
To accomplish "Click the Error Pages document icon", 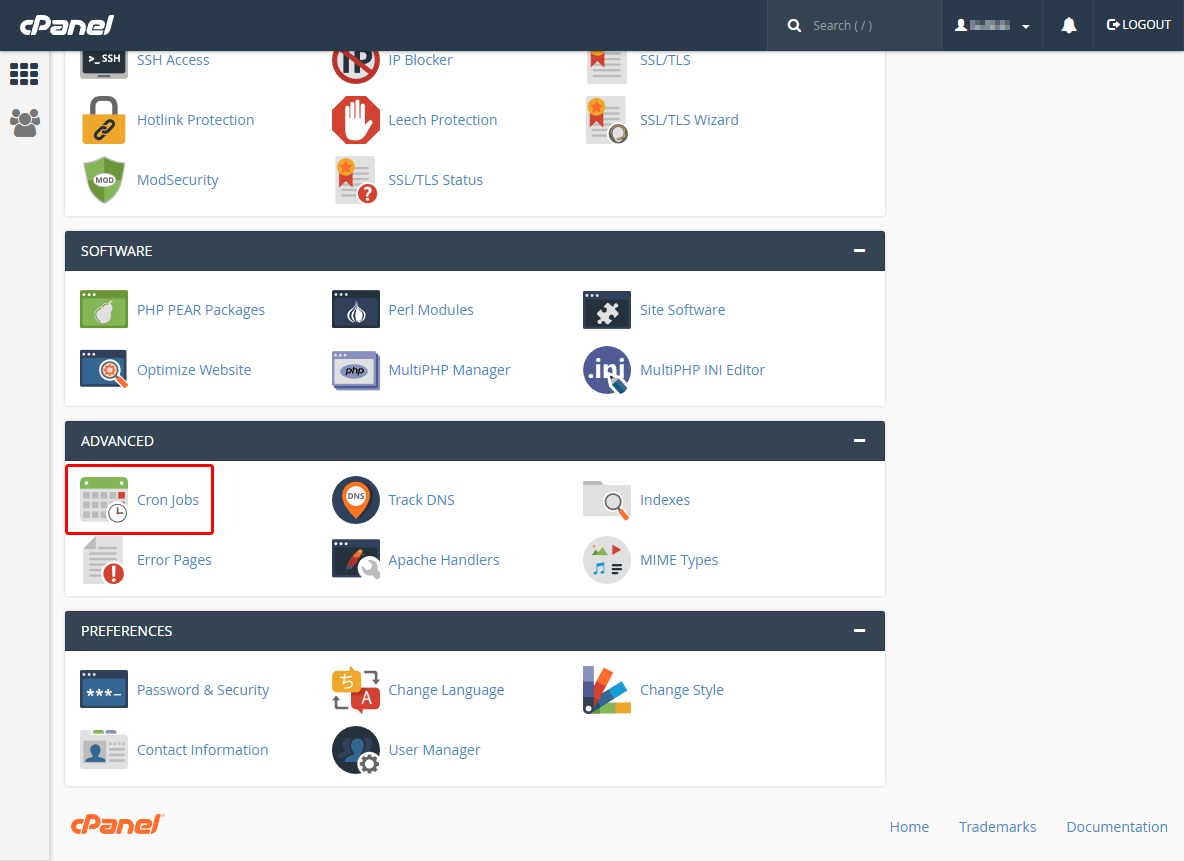I will 103,560.
